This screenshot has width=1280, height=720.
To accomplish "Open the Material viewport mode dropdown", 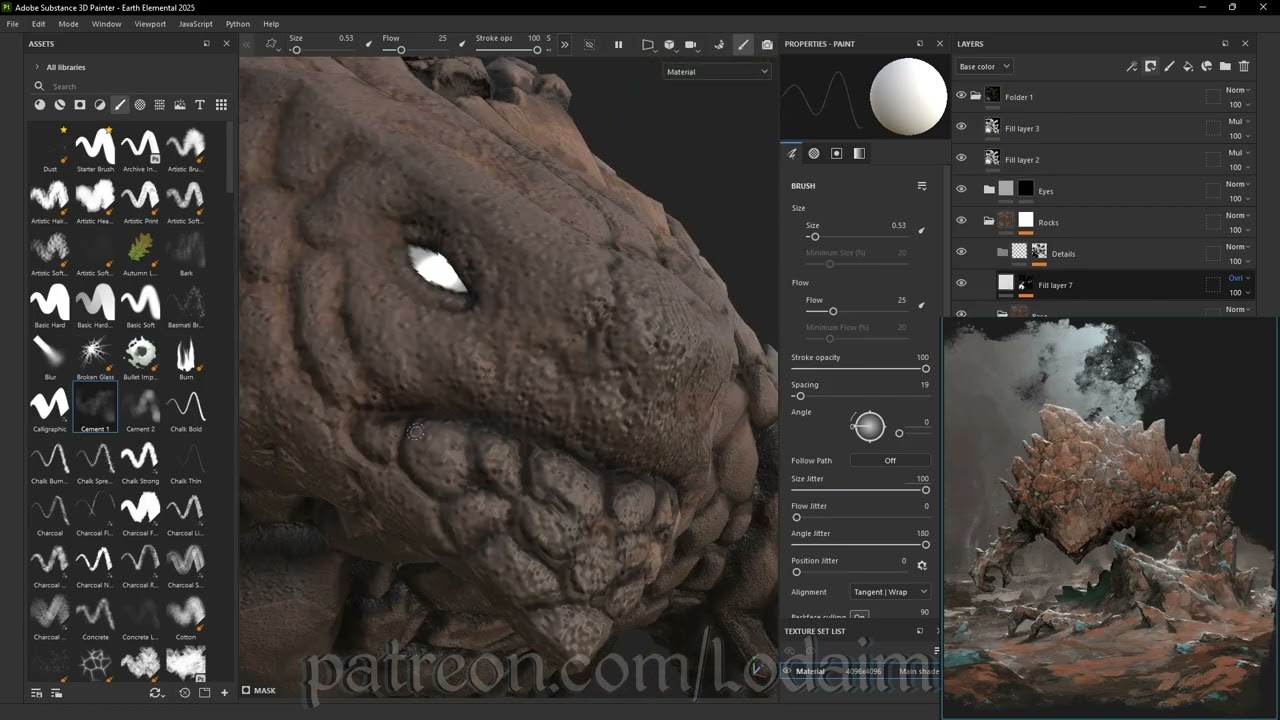I will click(x=717, y=72).
